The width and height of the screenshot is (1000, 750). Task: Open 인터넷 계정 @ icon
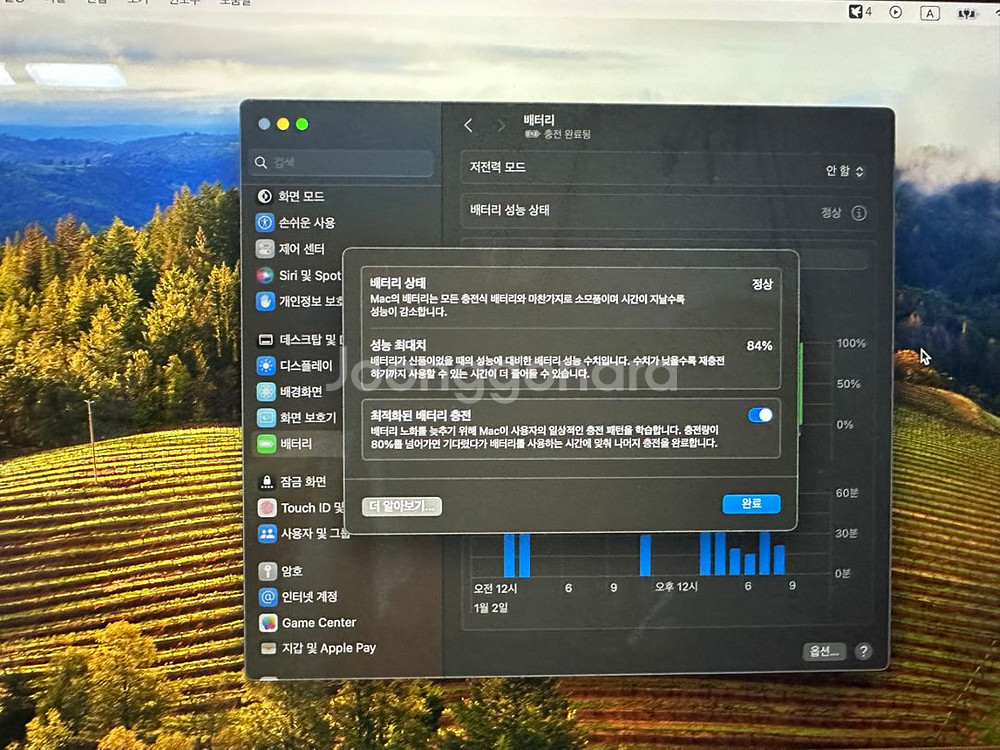[268, 597]
